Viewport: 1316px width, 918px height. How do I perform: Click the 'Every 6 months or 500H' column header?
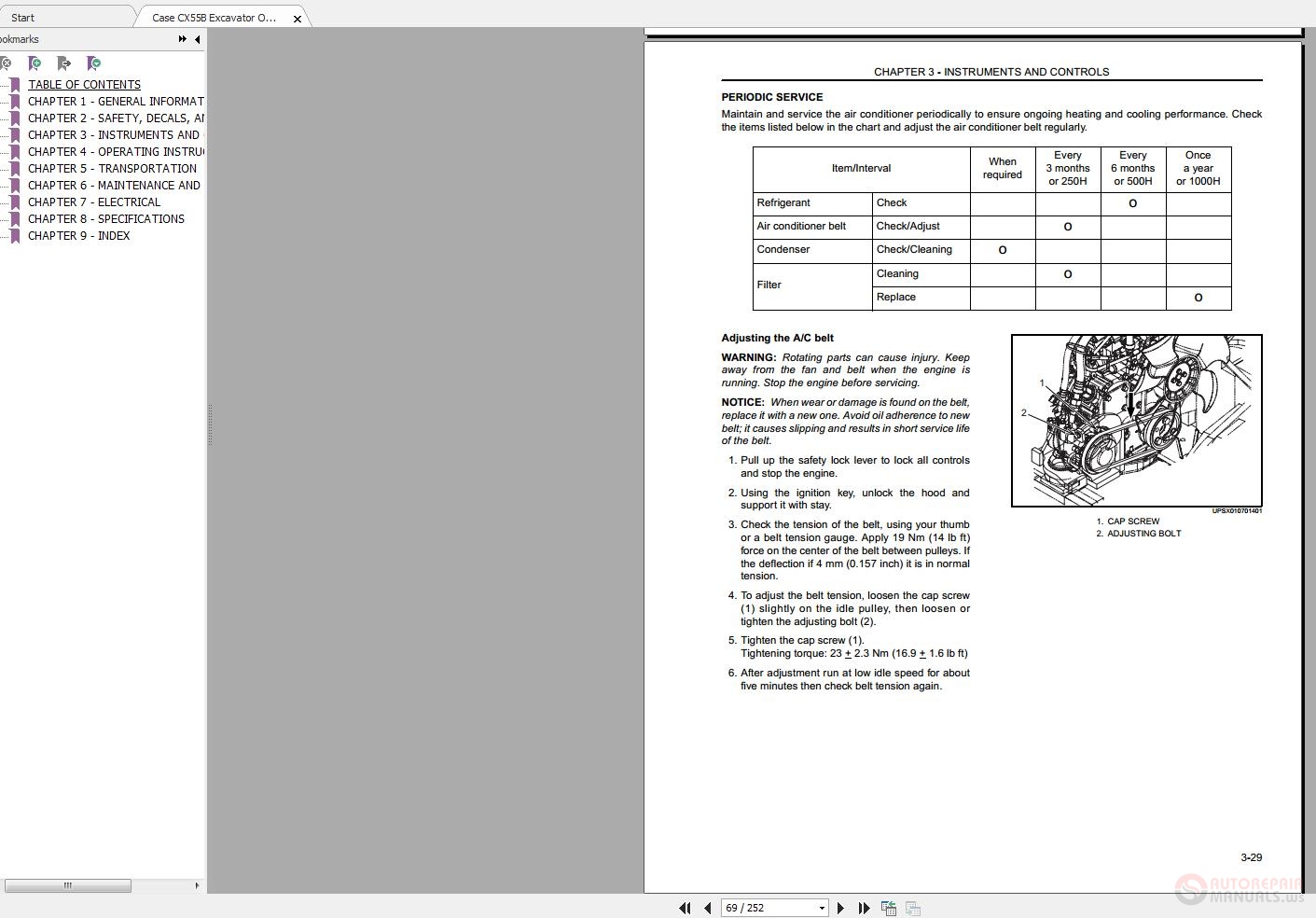point(1133,169)
